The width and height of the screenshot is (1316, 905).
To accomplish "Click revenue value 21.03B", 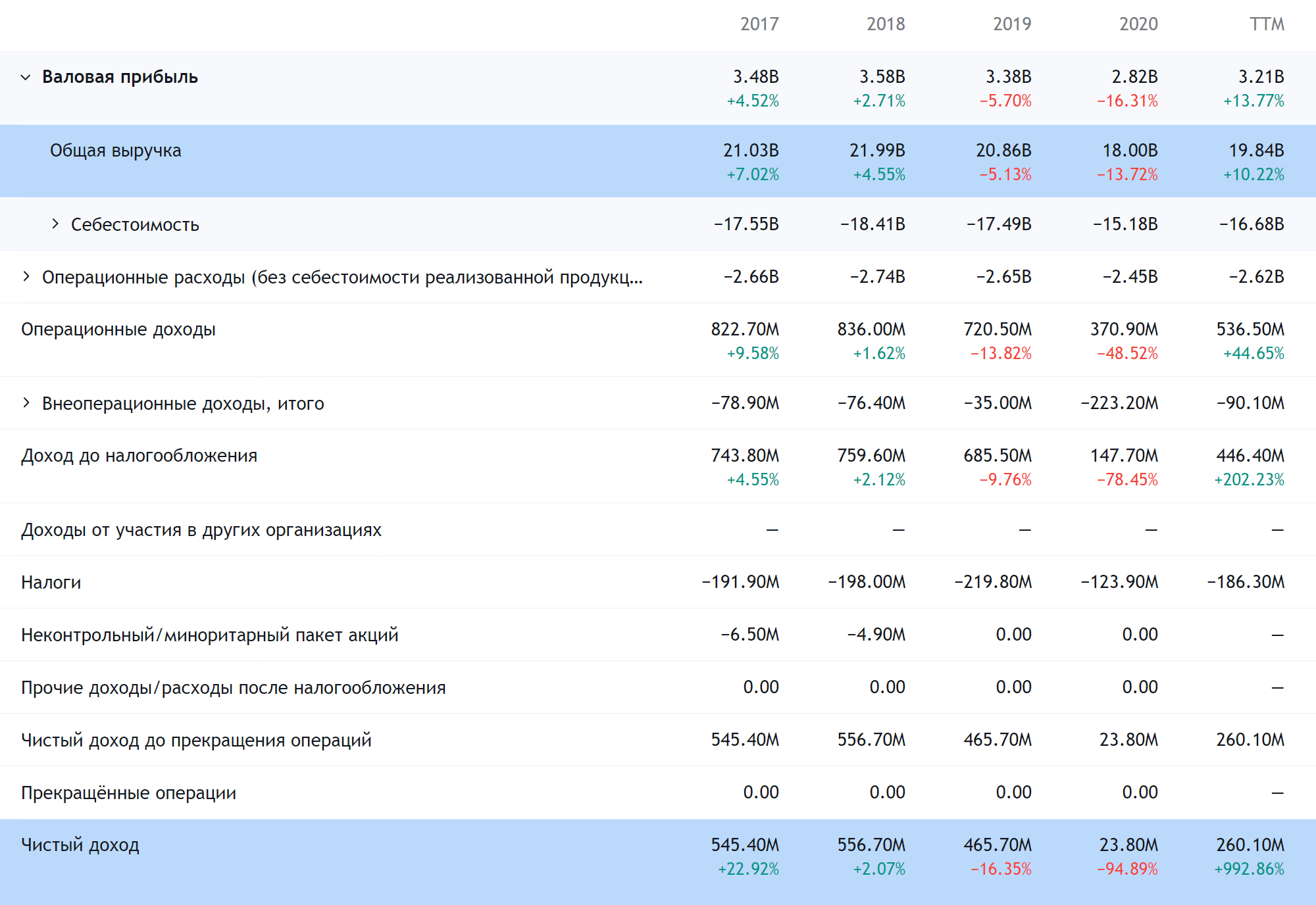I will (751, 151).
